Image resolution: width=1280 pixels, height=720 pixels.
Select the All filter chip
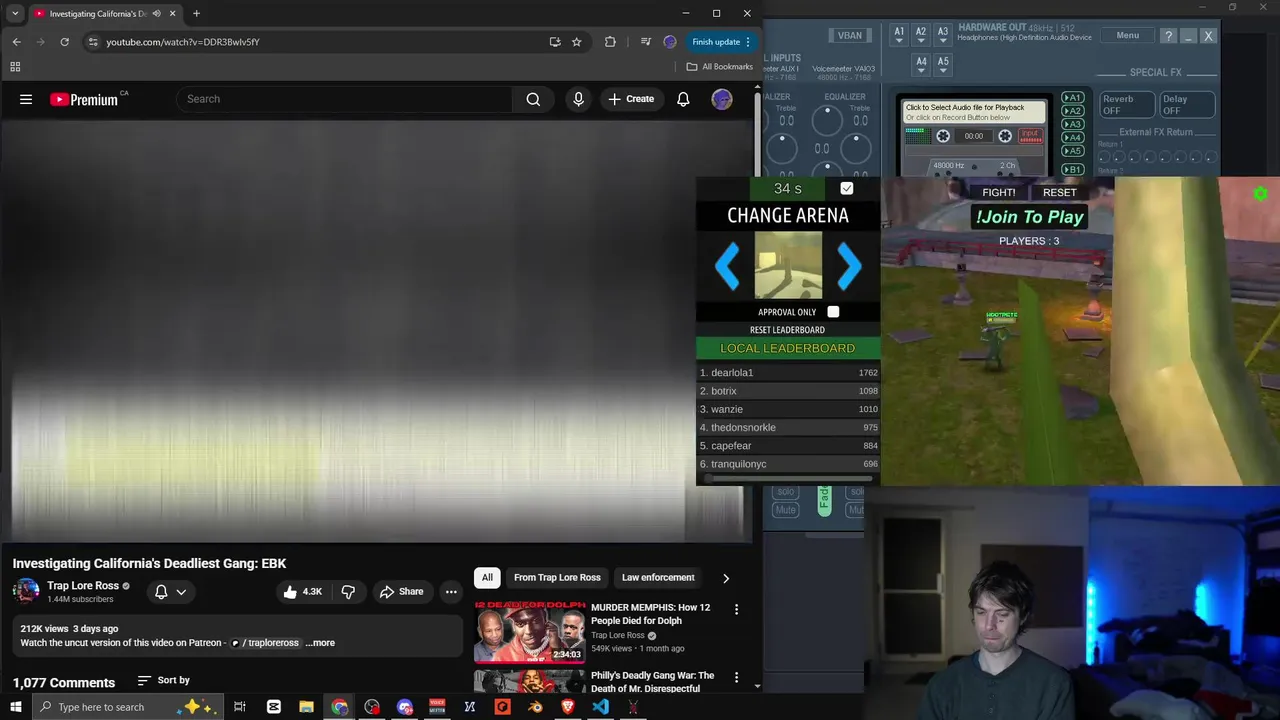487,577
